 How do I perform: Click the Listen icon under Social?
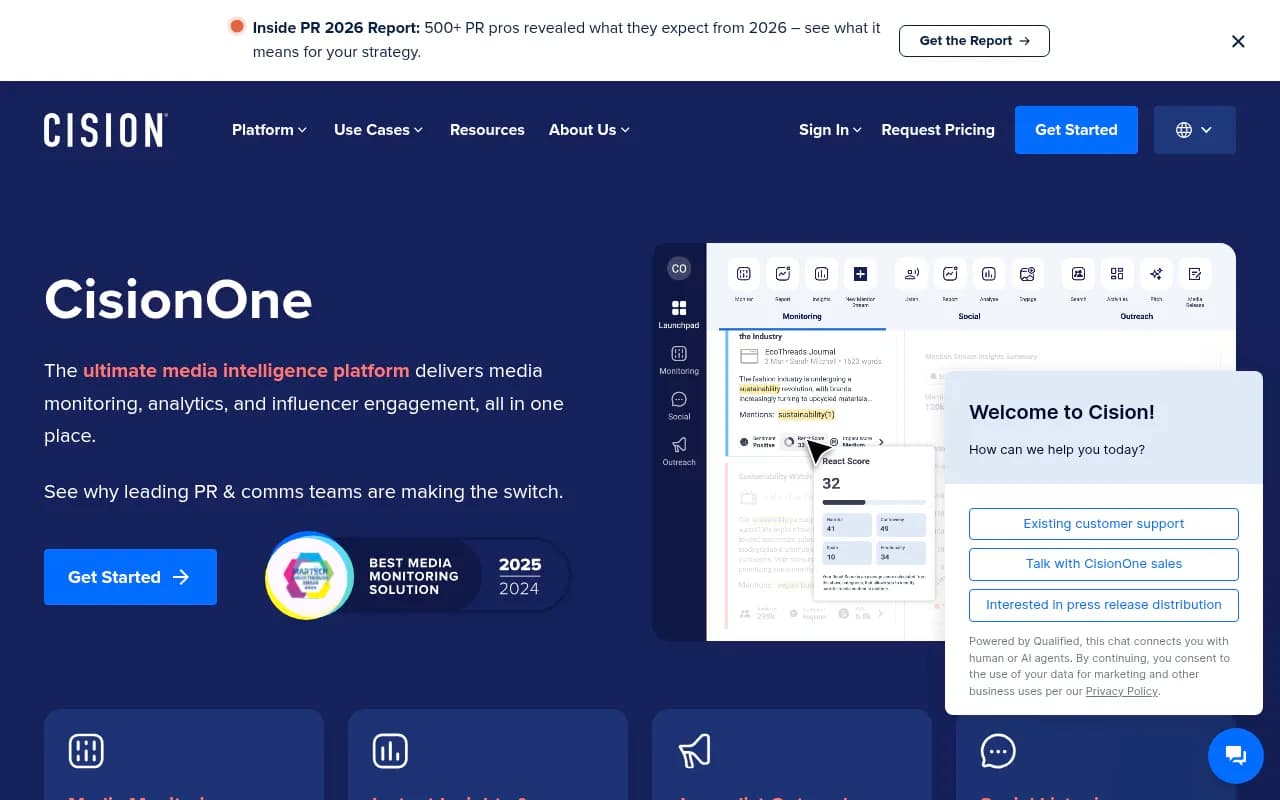[x=911, y=274]
